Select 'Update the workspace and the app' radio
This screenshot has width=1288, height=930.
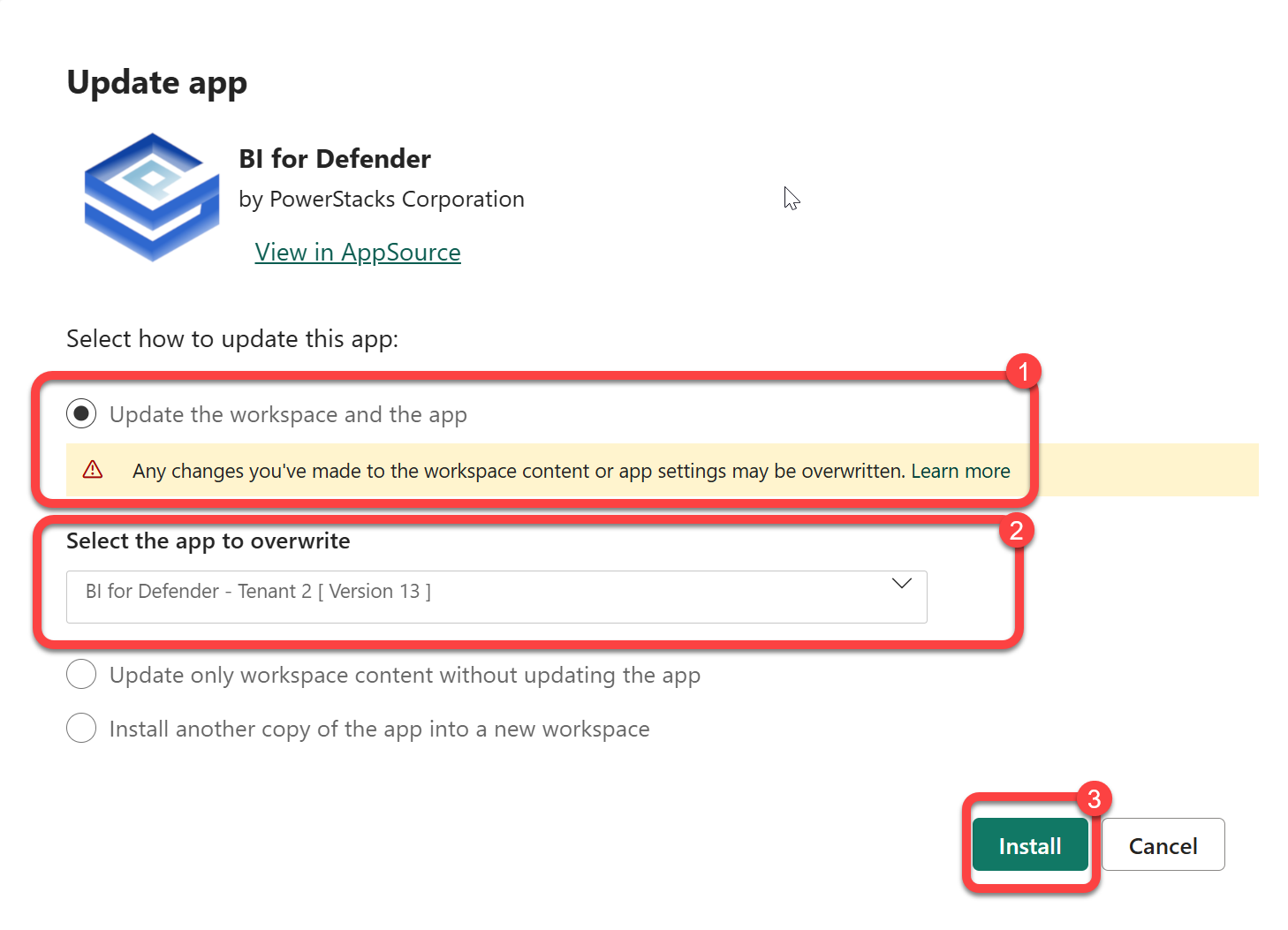[x=81, y=413]
